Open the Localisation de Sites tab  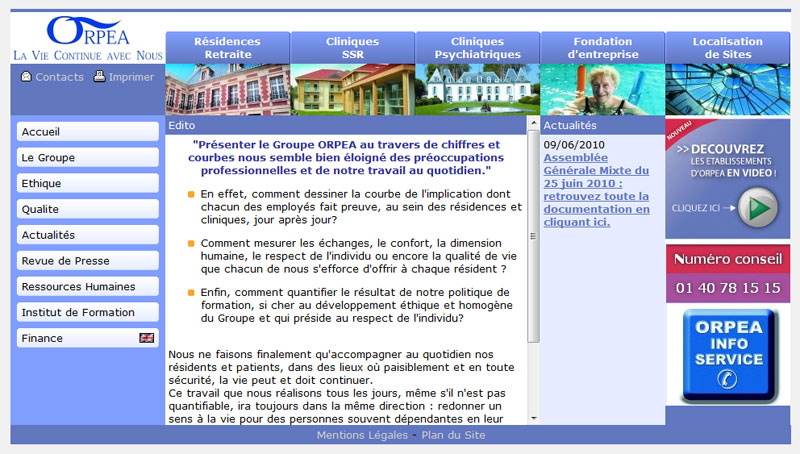coord(728,48)
